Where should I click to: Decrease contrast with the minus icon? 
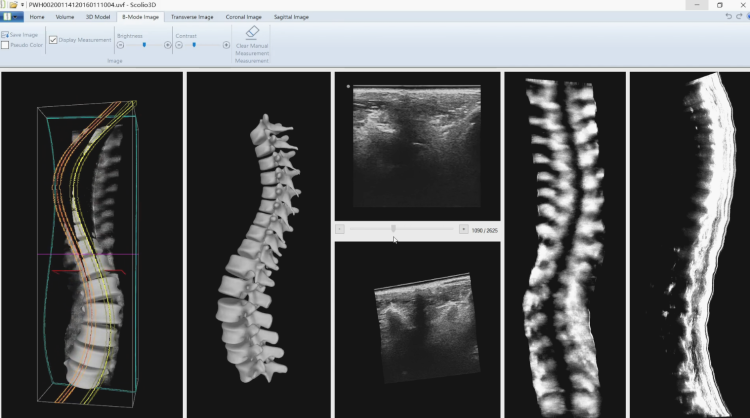tap(179, 45)
